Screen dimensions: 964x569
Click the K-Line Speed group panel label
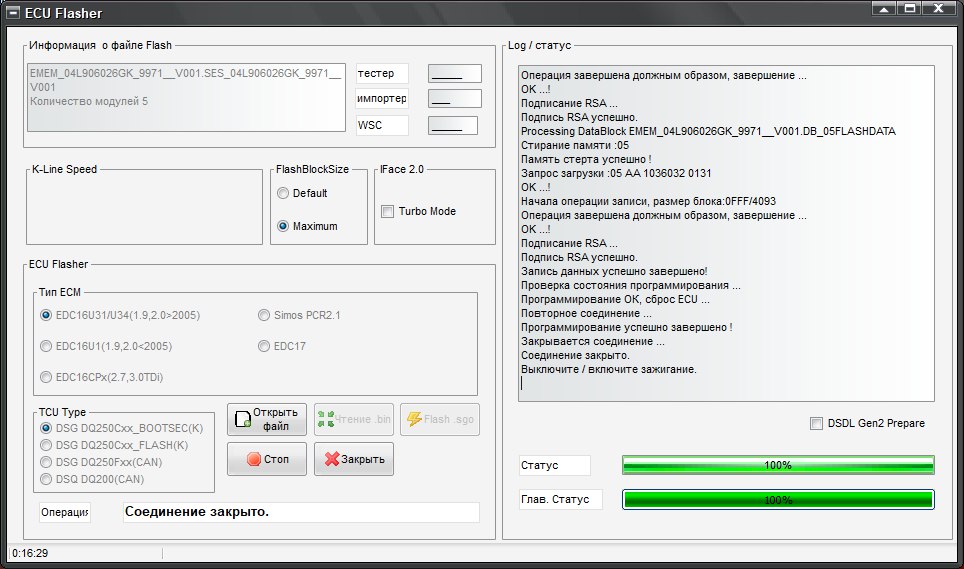tap(65, 169)
